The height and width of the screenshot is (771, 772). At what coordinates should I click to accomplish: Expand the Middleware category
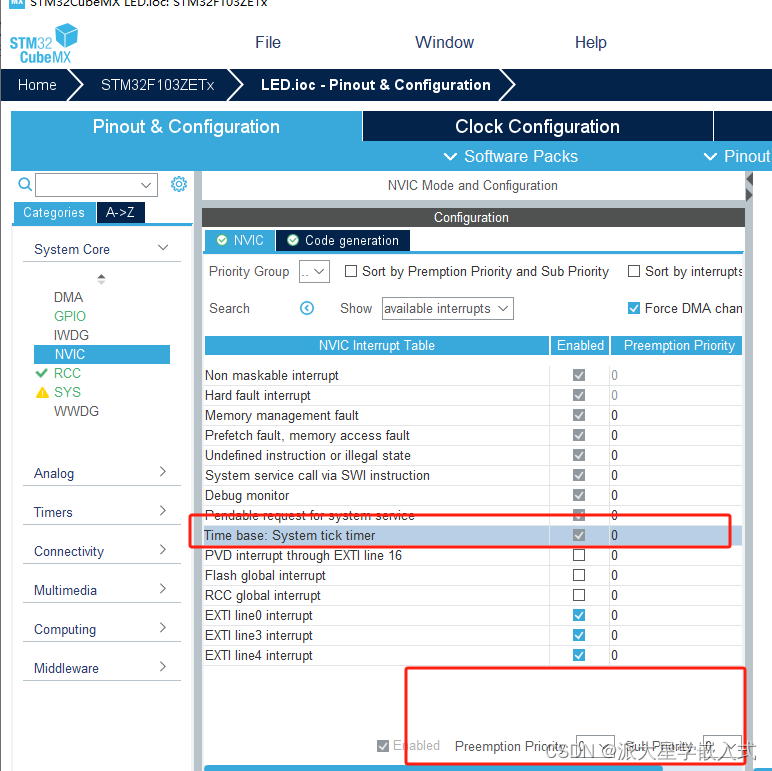click(x=101, y=668)
